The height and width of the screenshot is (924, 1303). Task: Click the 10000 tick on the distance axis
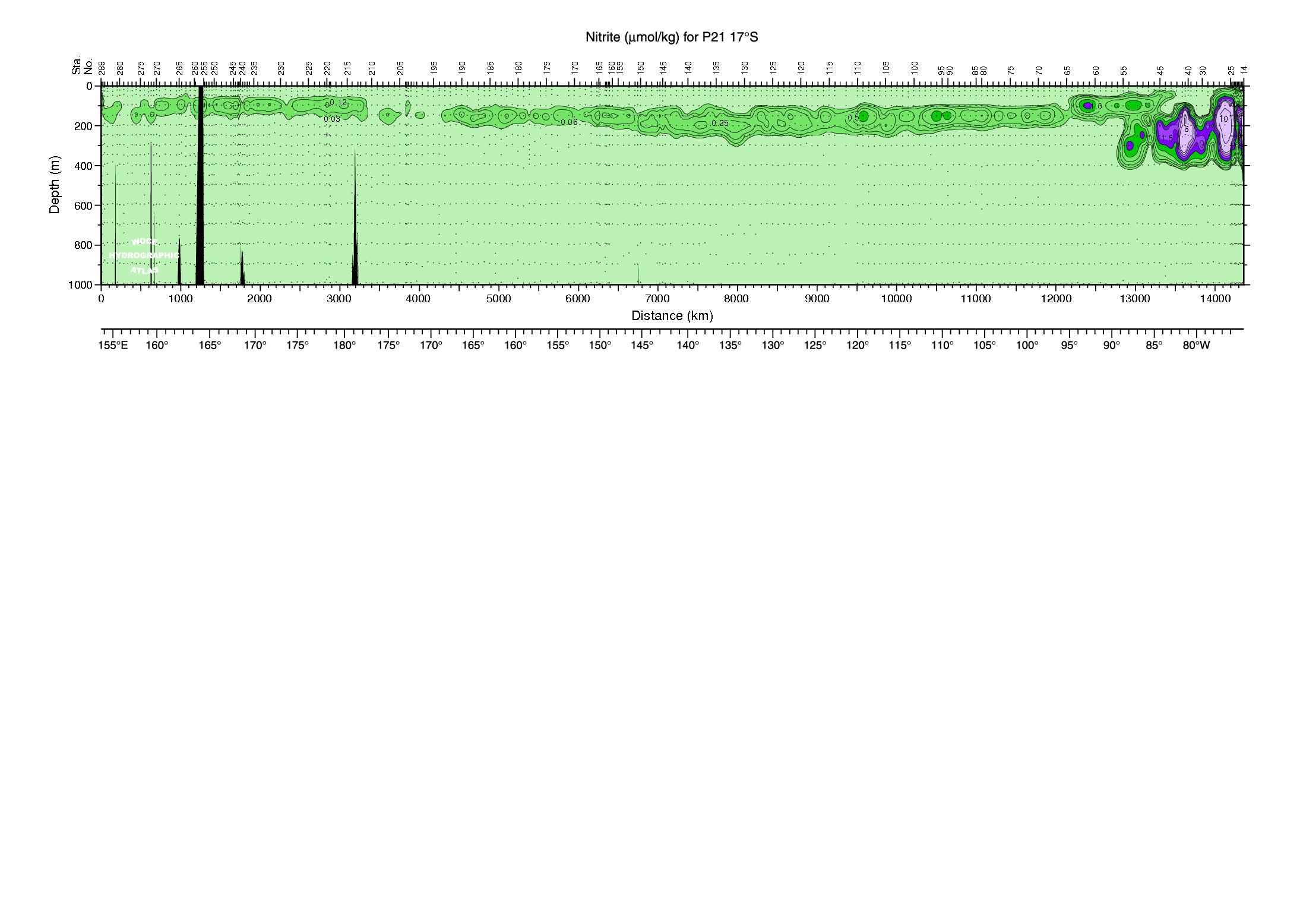click(x=896, y=299)
